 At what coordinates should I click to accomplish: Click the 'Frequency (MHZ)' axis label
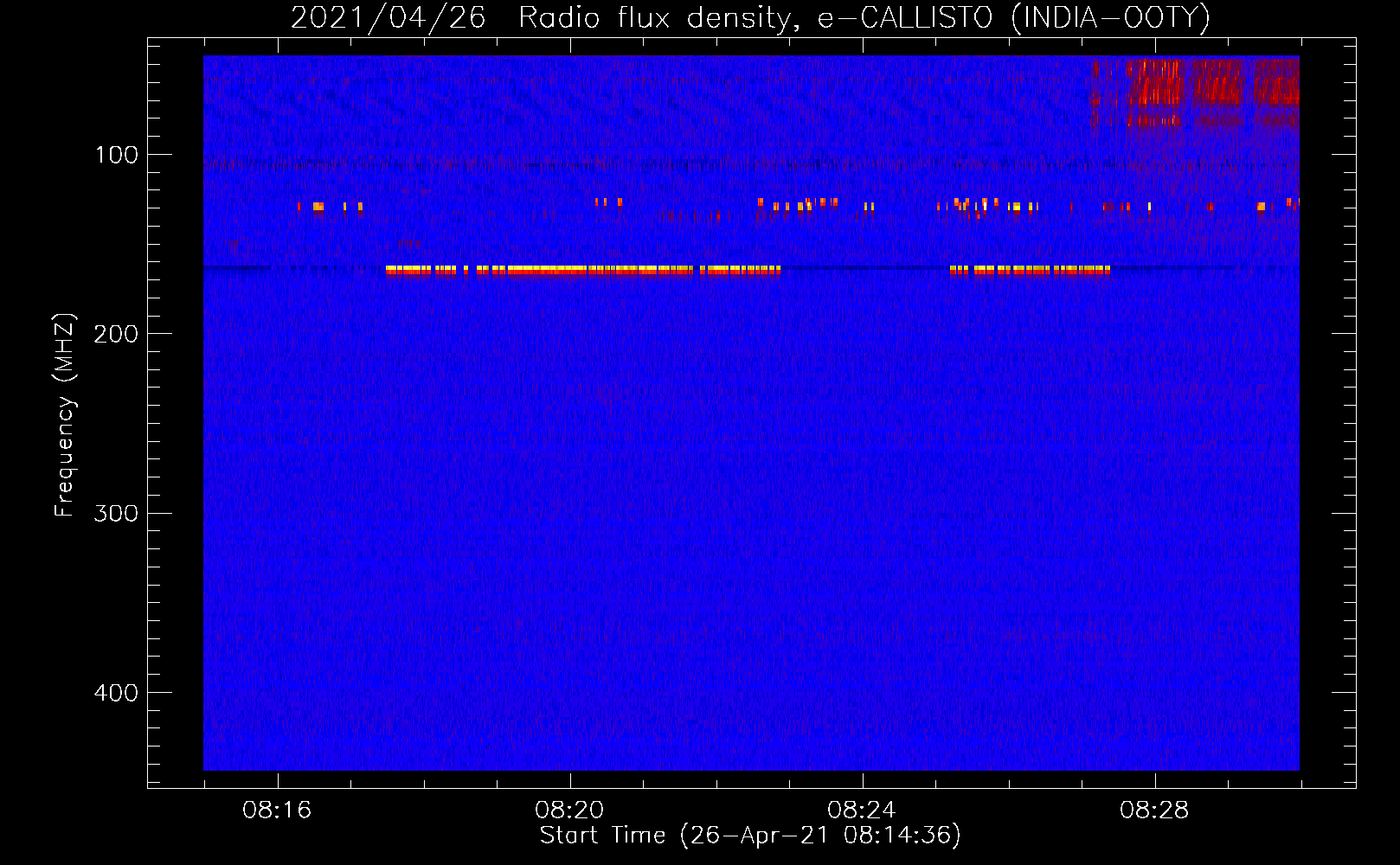[64, 415]
